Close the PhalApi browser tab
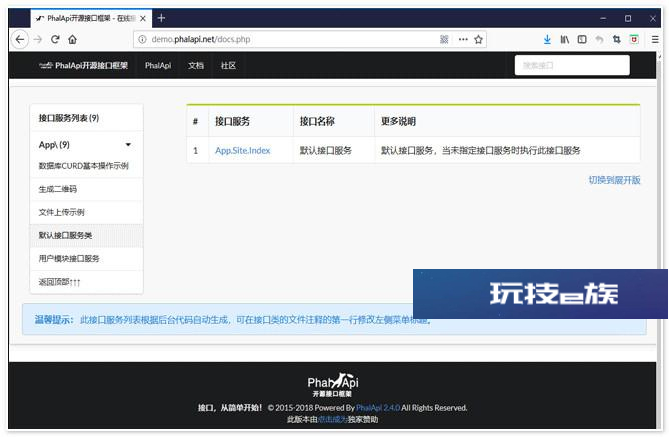 coord(143,18)
